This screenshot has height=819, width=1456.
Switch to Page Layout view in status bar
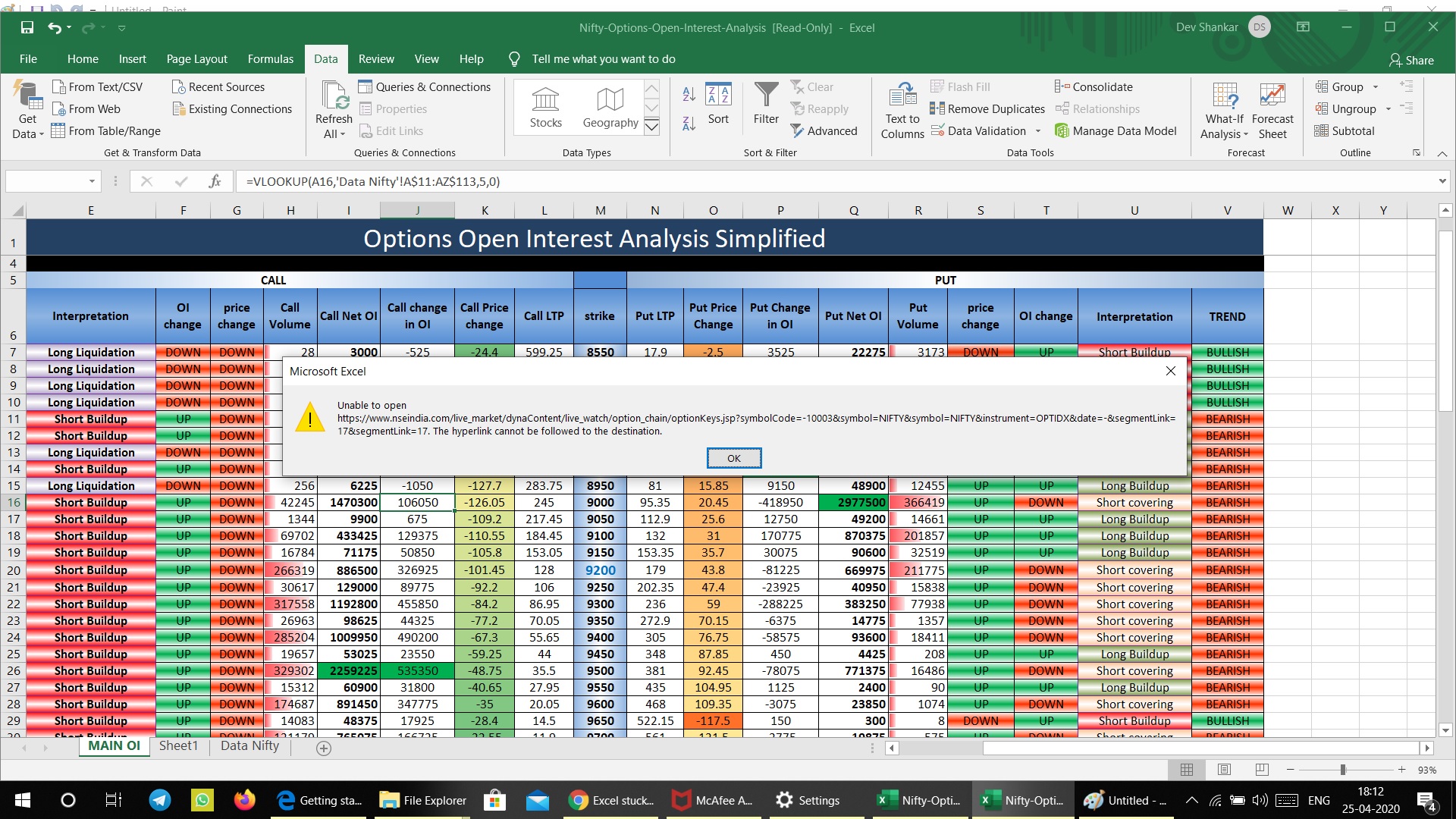pyautogui.click(x=1224, y=770)
